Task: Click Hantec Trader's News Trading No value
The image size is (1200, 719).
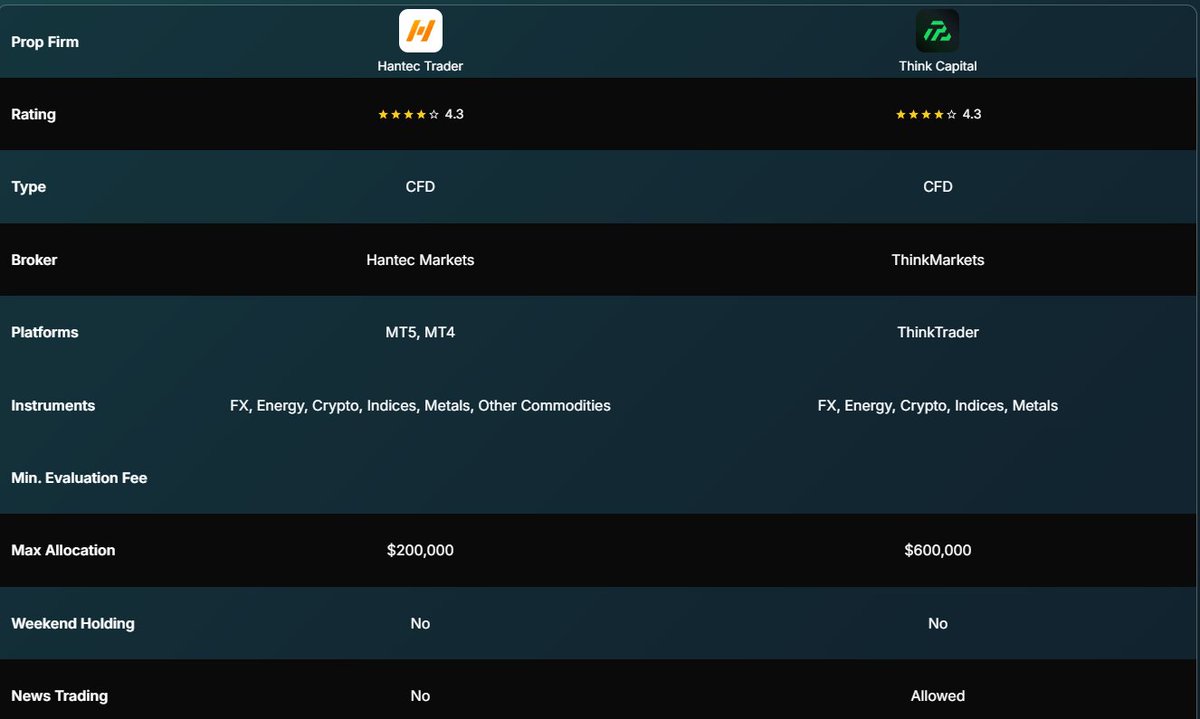Action: tap(420, 696)
